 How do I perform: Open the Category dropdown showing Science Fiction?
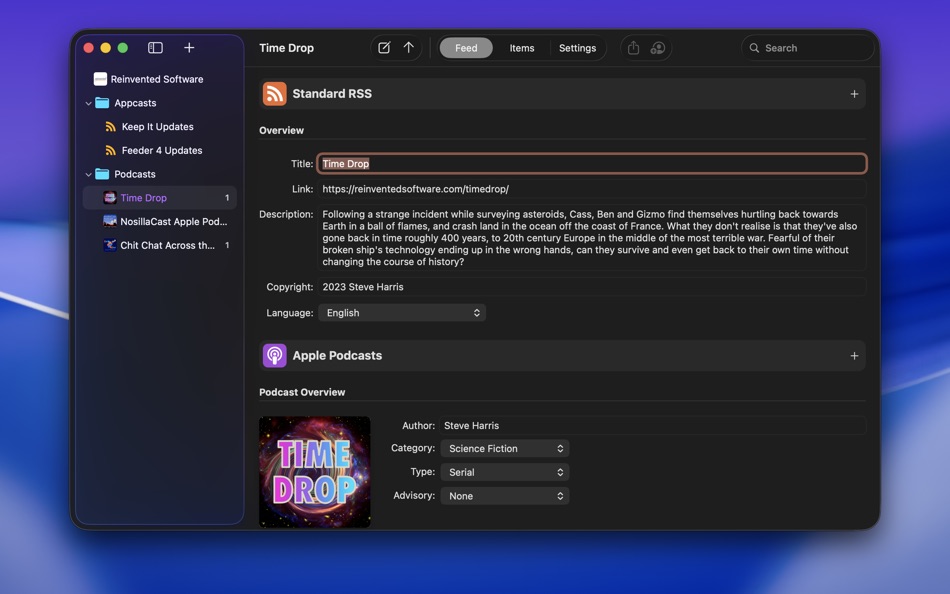click(505, 449)
